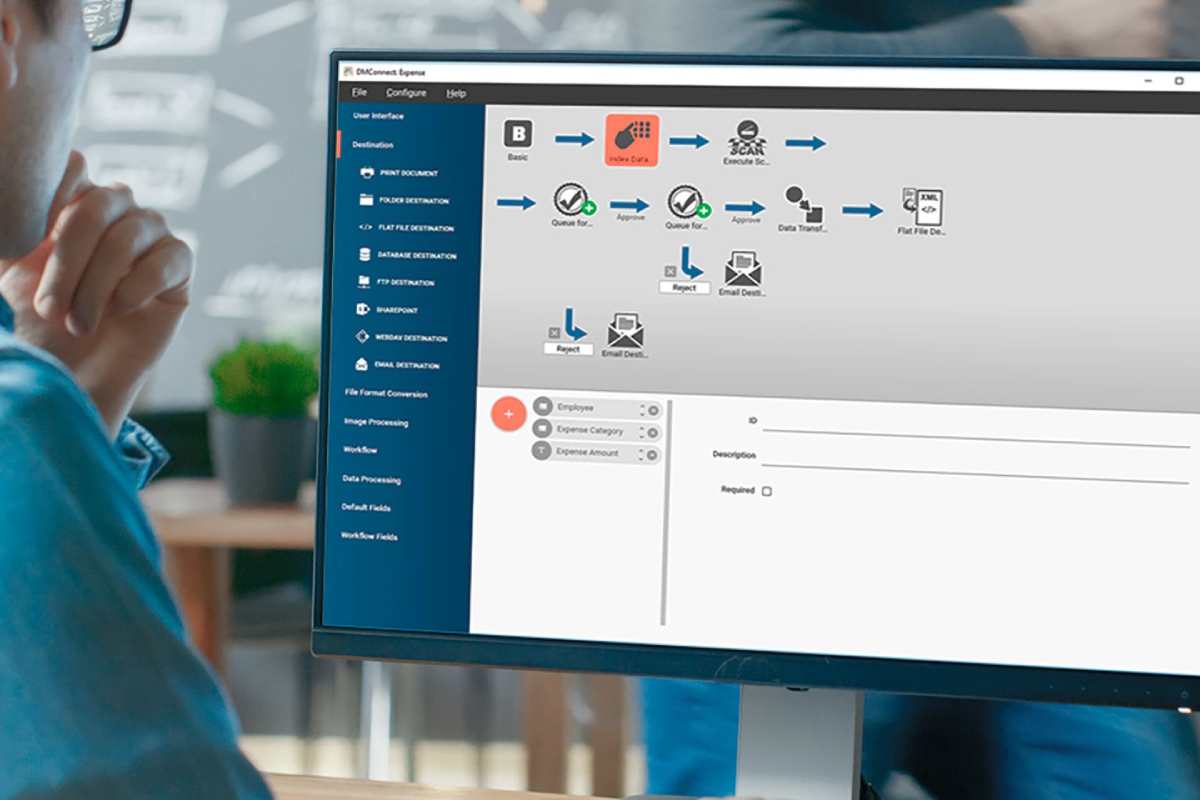Click the reorder arrows on Employee field
Viewport: 1200px width, 800px height.
pyautogui.click(x=641, y=408)
